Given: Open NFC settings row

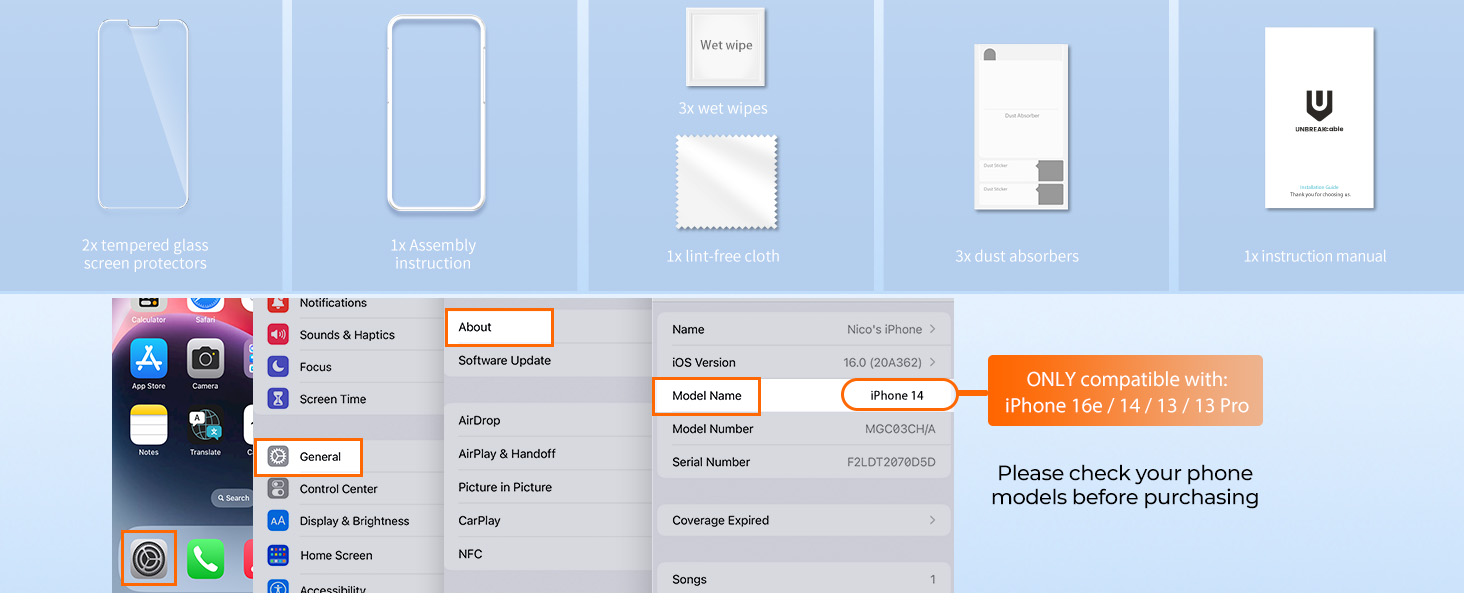Looking at the screenshot, I should coord(547,554).
